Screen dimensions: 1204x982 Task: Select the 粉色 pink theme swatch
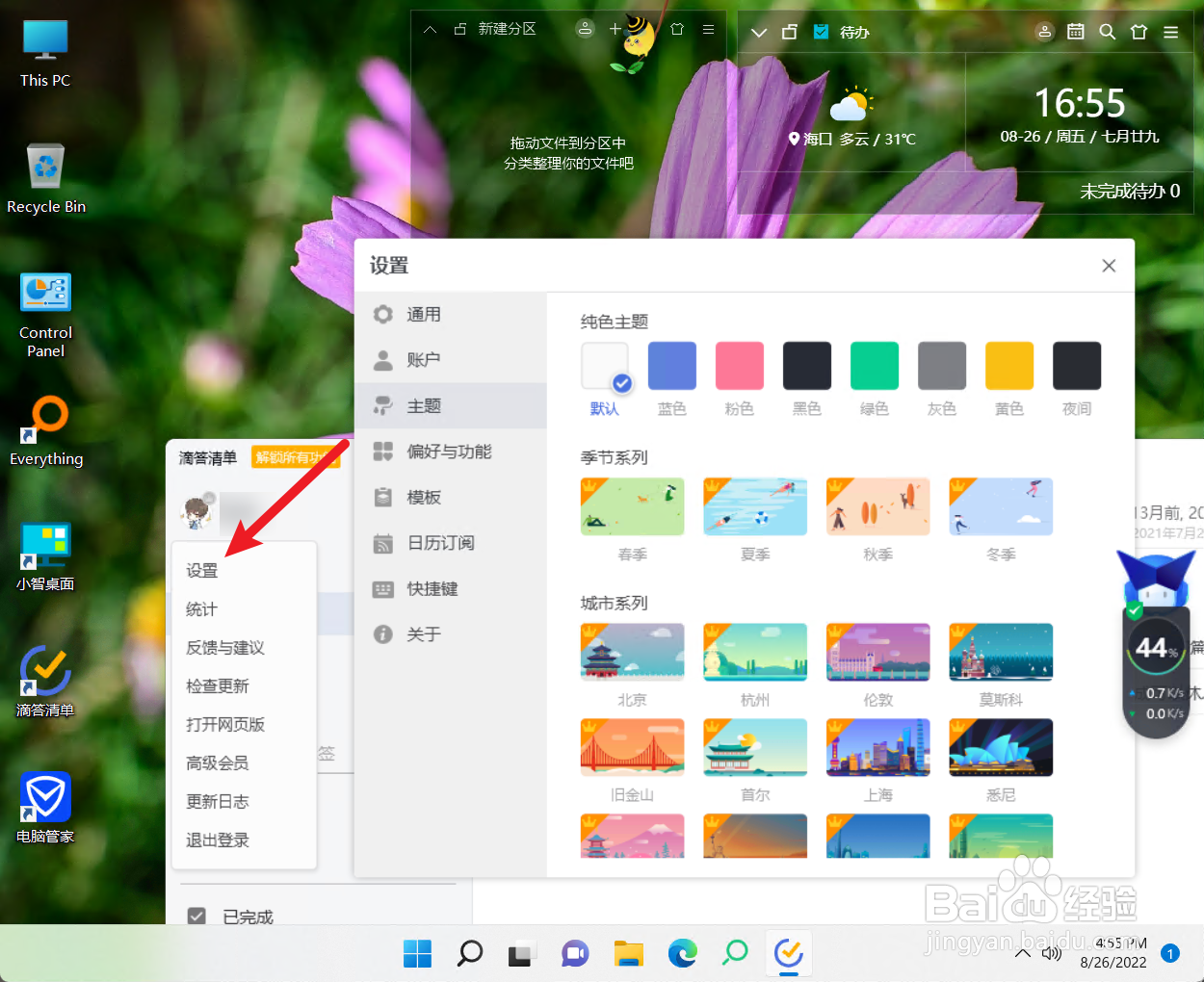740,366
